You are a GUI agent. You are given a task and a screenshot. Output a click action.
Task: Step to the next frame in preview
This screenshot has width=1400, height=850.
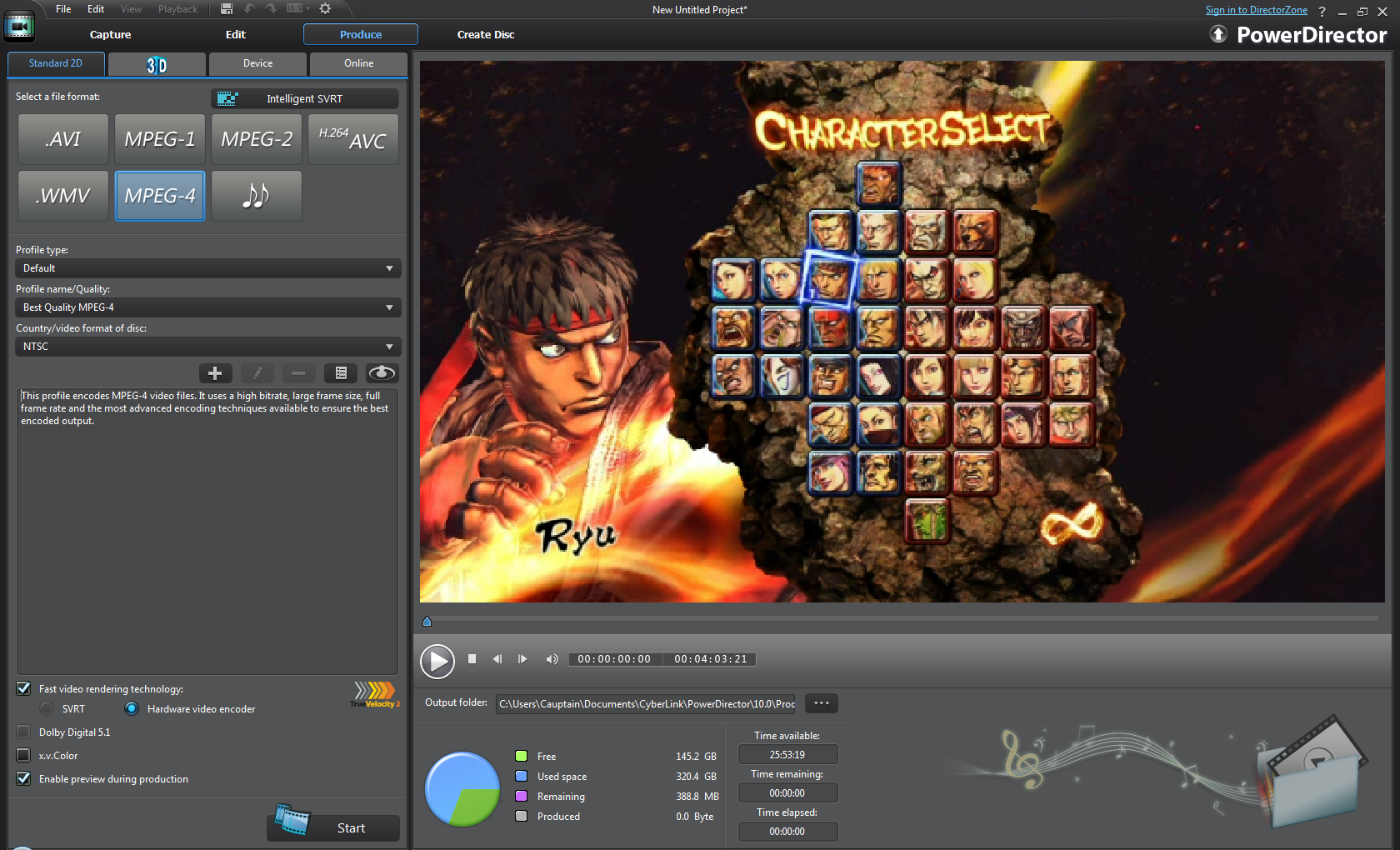pyautogui.click(x=522, y=659)
